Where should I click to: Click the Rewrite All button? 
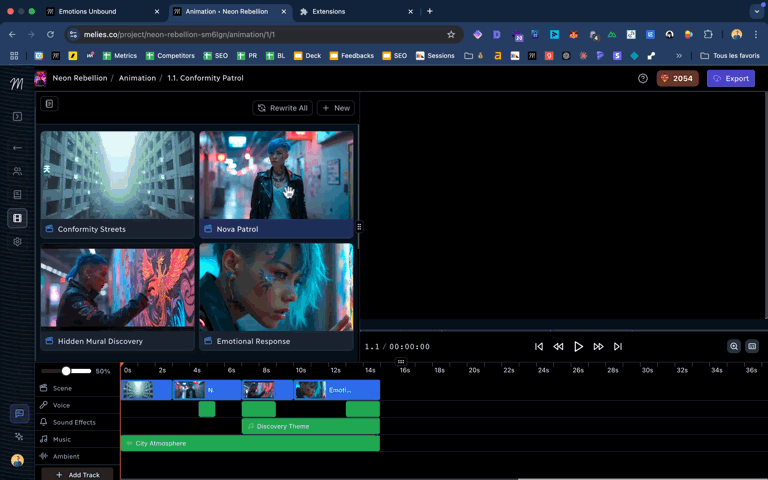tap(283, 108)
